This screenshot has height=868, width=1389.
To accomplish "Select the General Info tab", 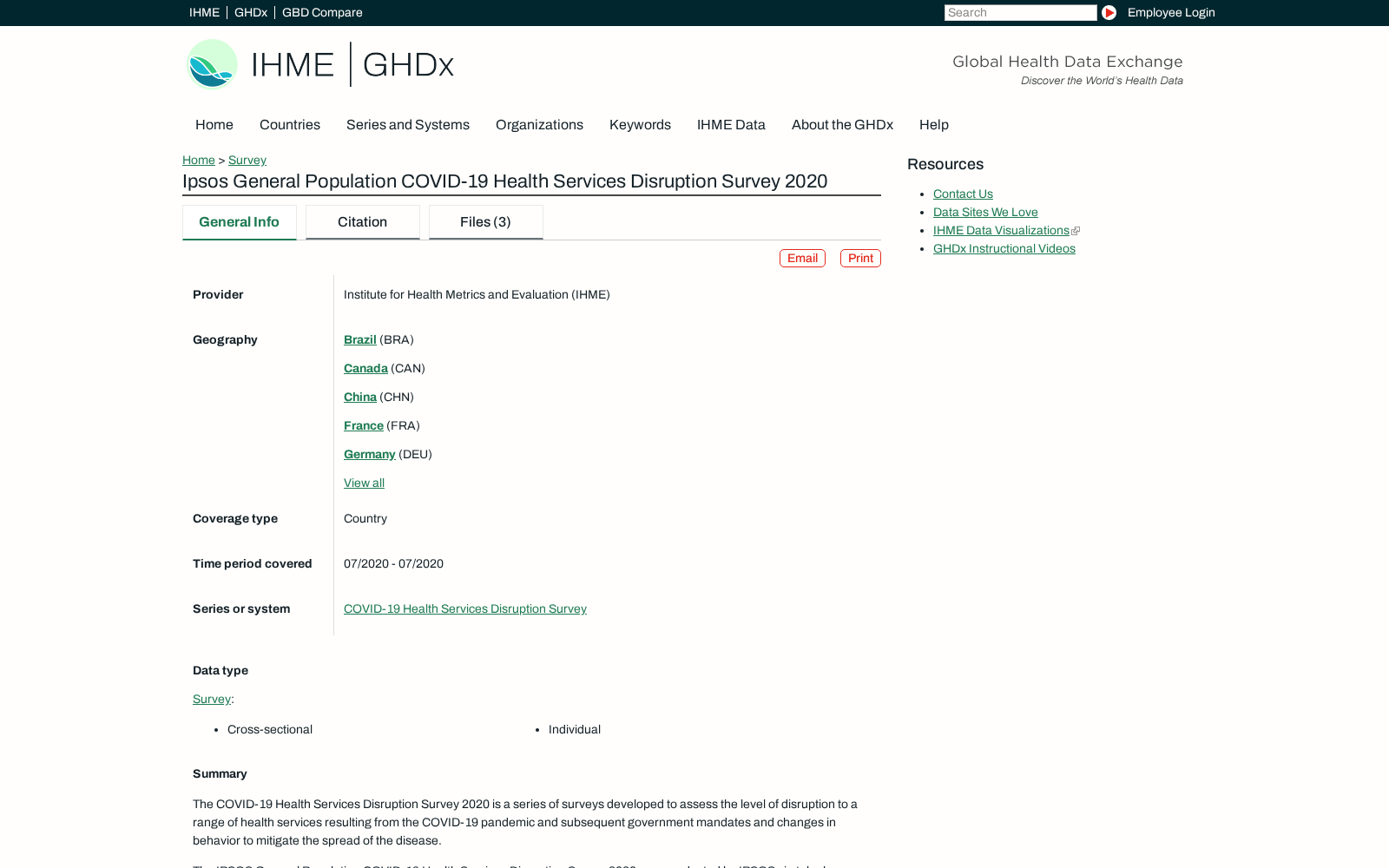I will pos(240,222).
